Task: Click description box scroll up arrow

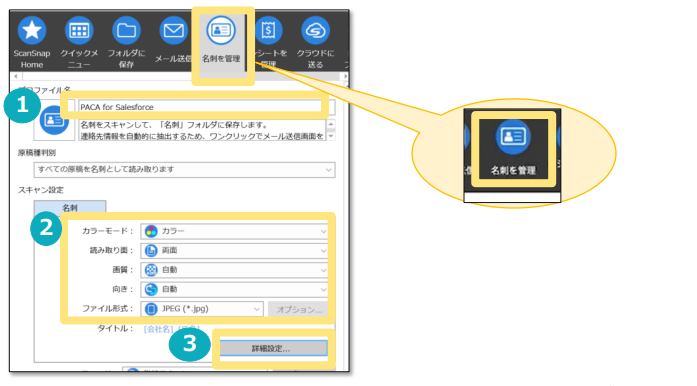Action: pyautogui.click(x=331, y=124)
